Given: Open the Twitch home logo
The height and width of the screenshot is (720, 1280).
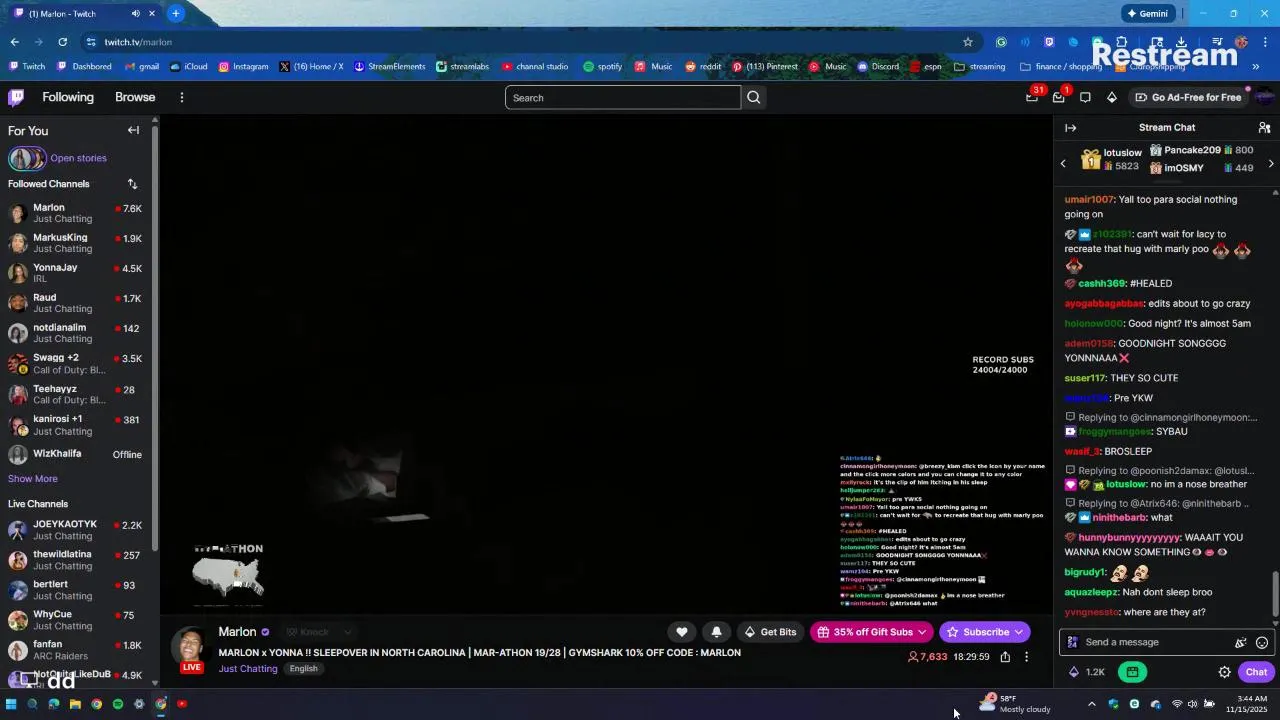Looking at the screenshot, I should [16, 97].
